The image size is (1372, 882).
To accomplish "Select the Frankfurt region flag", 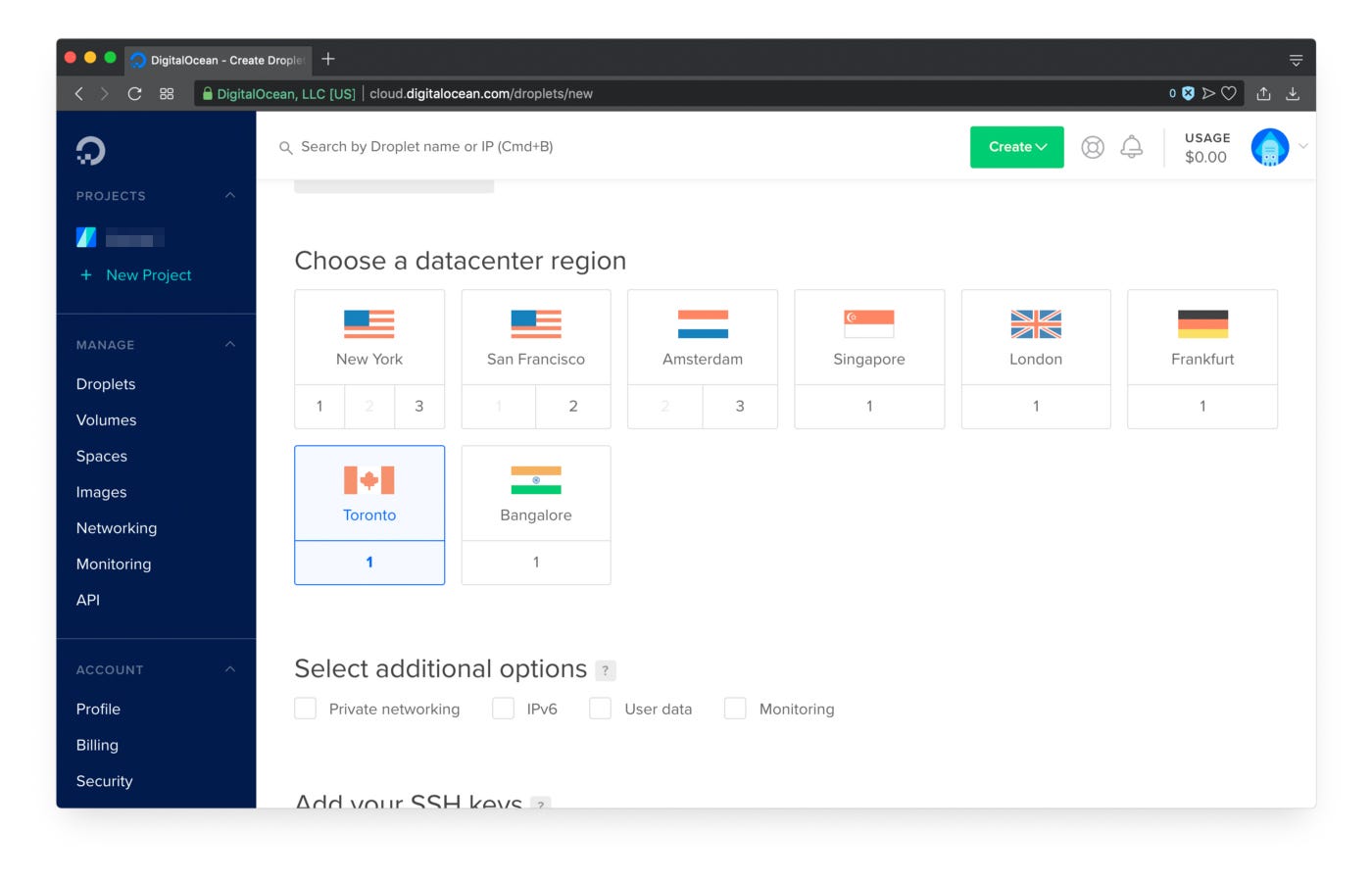I will click(1202, 323).
